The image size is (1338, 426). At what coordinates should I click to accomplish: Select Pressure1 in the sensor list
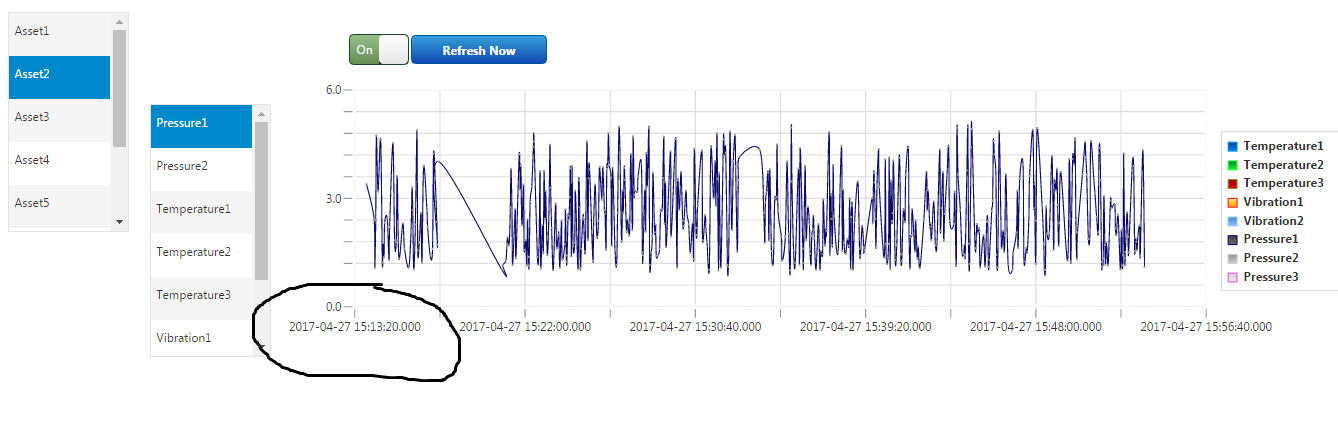pyautogui.click(x=201, y=124)
